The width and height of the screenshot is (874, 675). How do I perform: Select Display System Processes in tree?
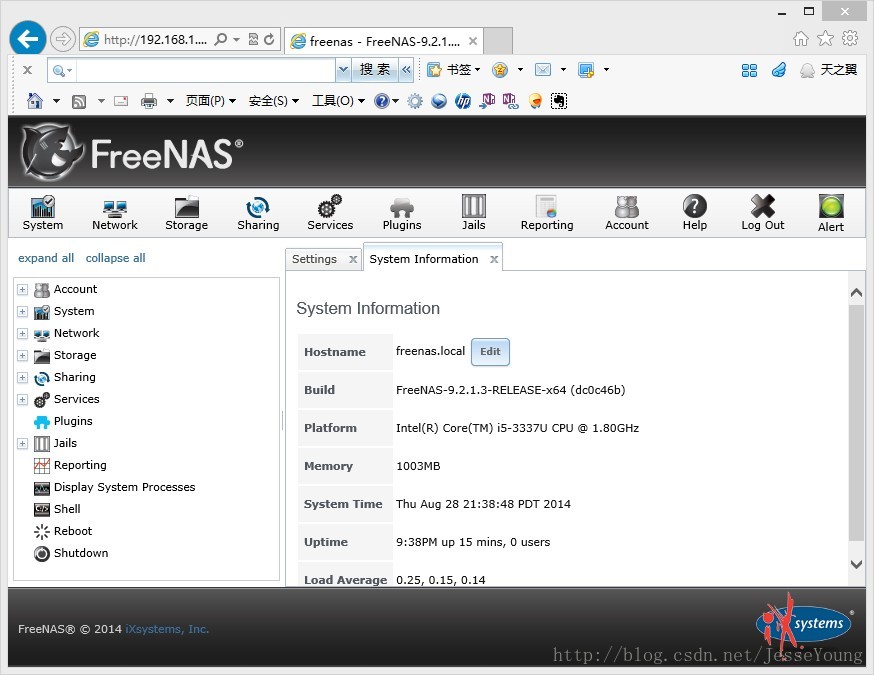[x=124, y=487]
